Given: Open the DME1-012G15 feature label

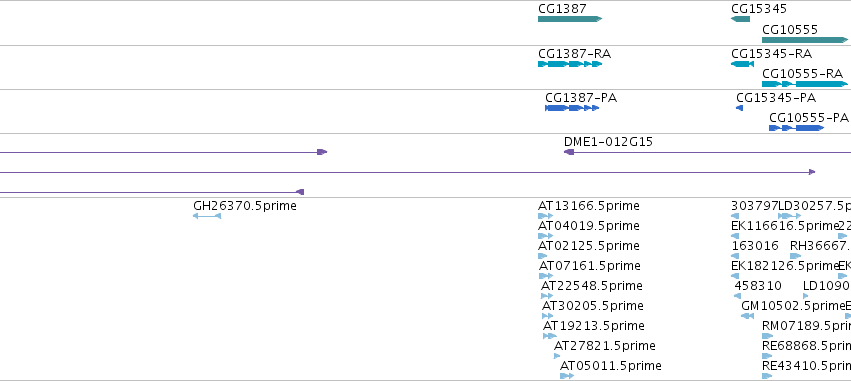Looking at the screenshot, I should 608,142.
